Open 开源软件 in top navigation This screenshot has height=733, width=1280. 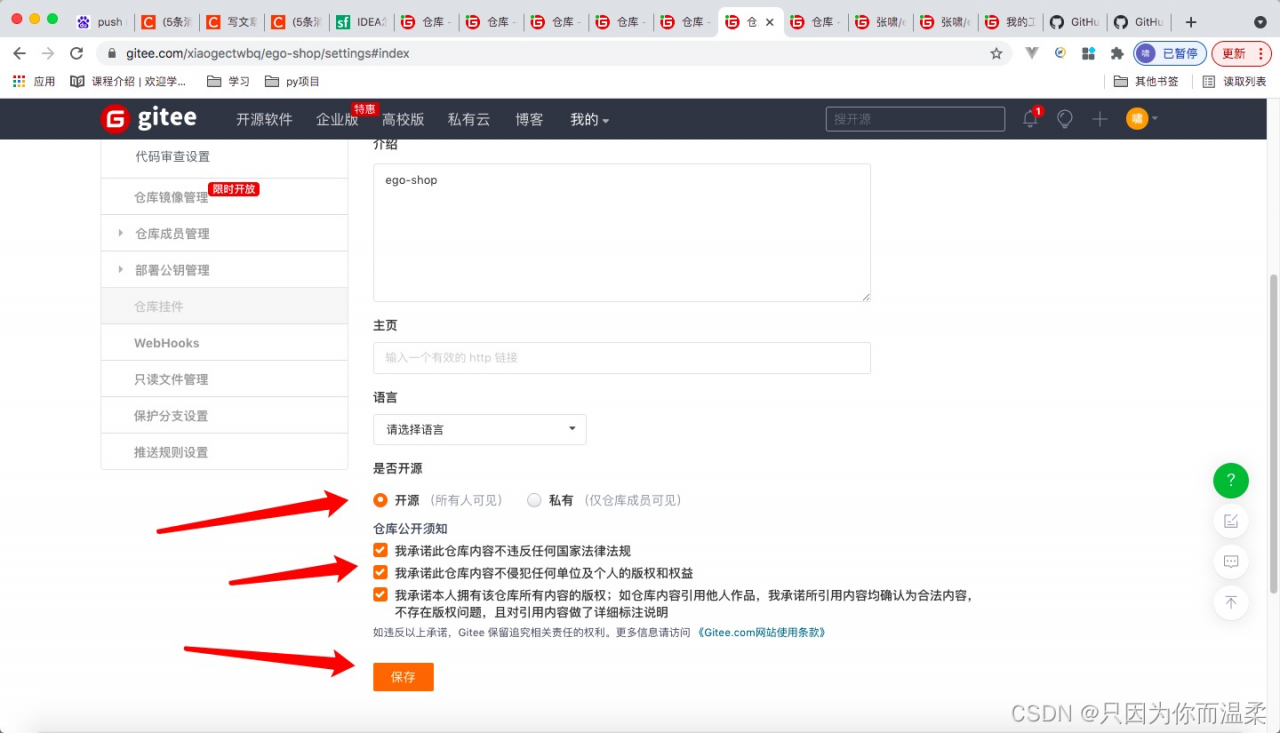(x=264, y=119)
